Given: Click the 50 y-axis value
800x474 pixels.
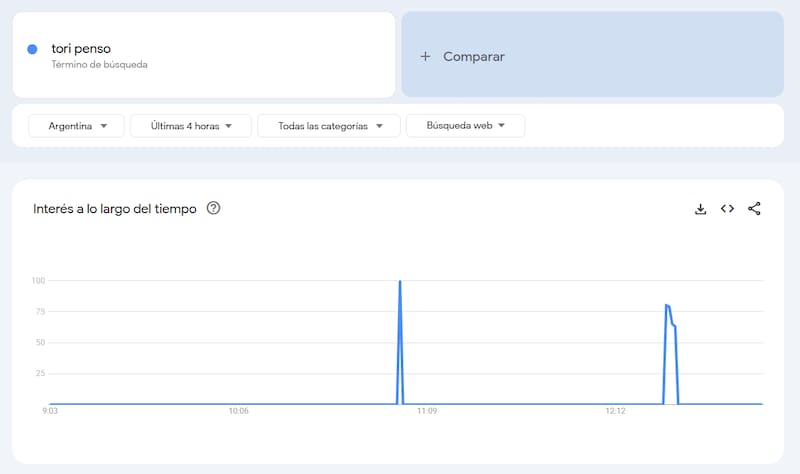Looking at the screenshot, I should (40, 342).
